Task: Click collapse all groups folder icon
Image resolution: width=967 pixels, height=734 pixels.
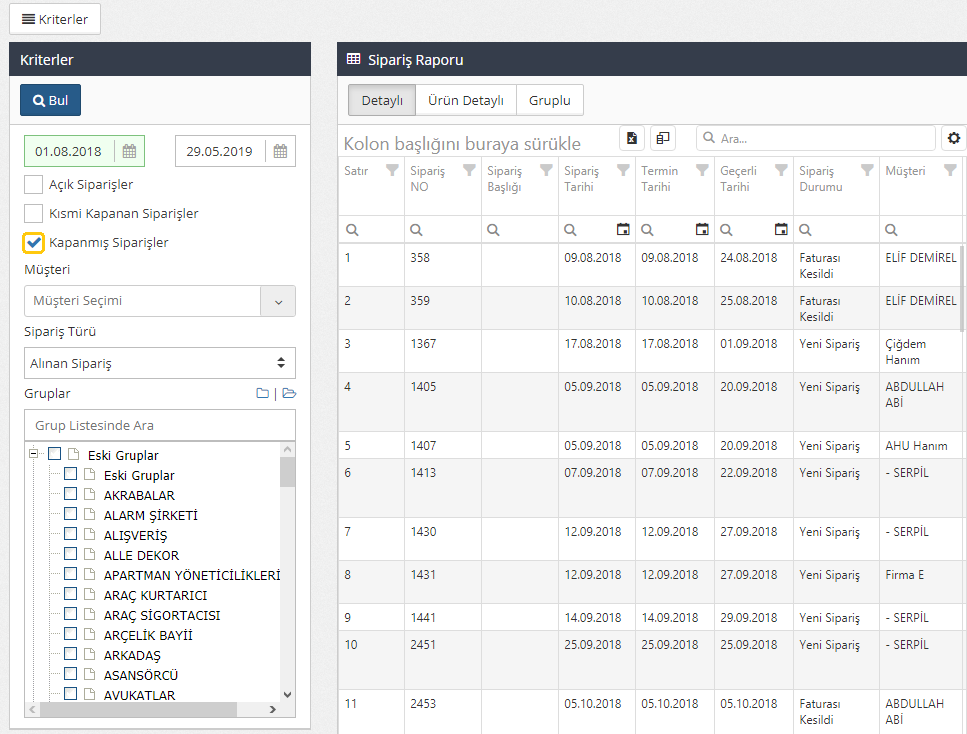Action: [x=262, y=394]
